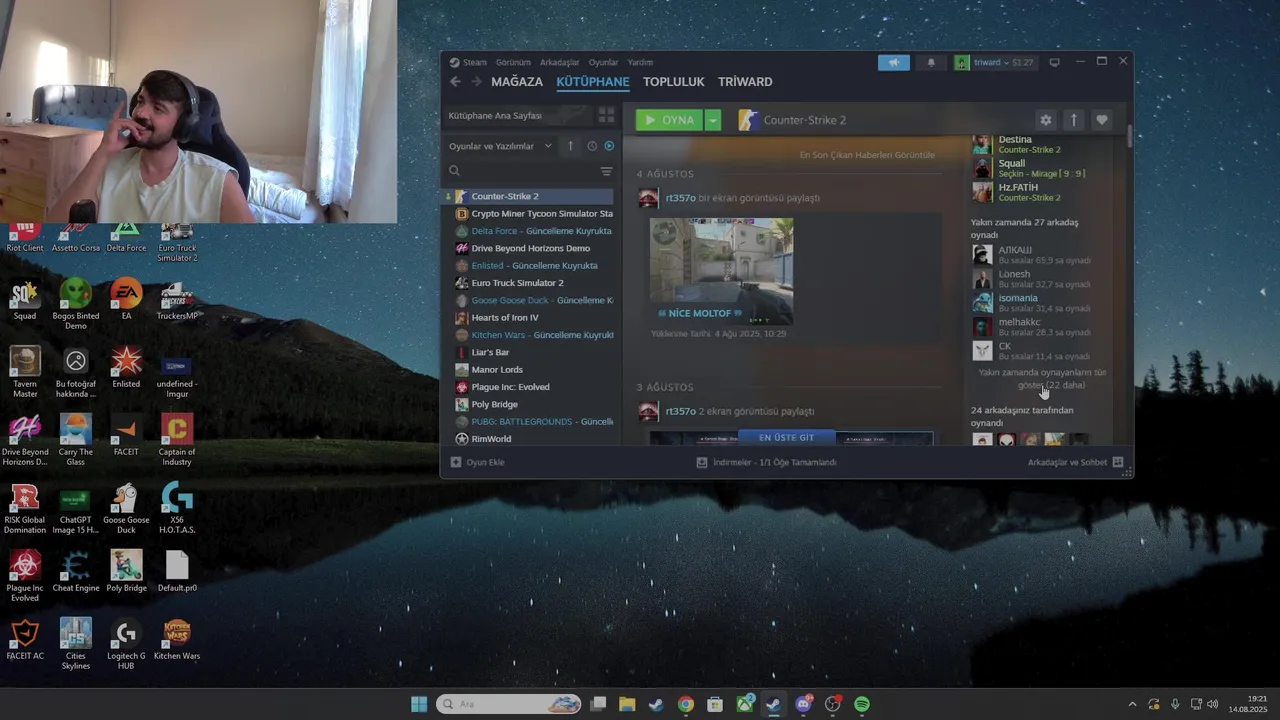Open friend Destina's entry
1280x720 pixels.
tap(1040, 144)
